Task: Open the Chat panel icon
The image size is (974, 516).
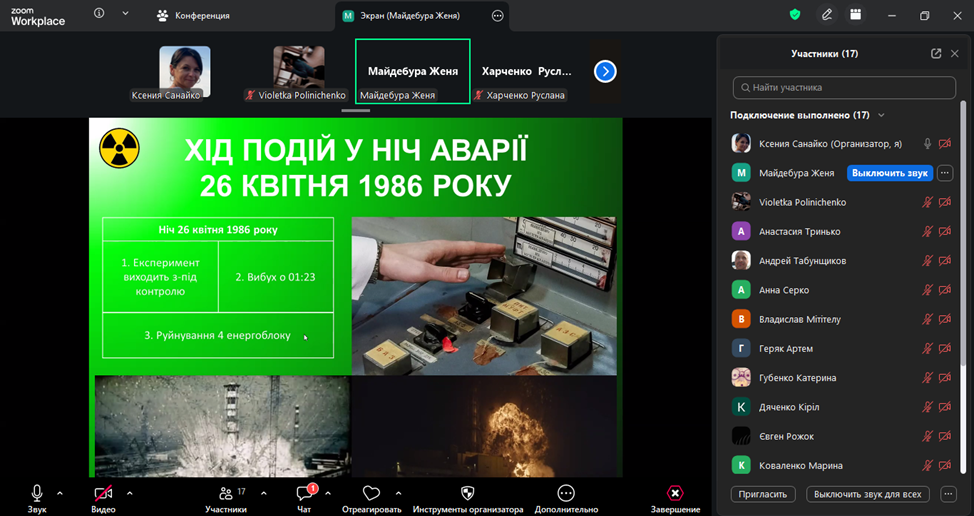Action: click(306, 493)
